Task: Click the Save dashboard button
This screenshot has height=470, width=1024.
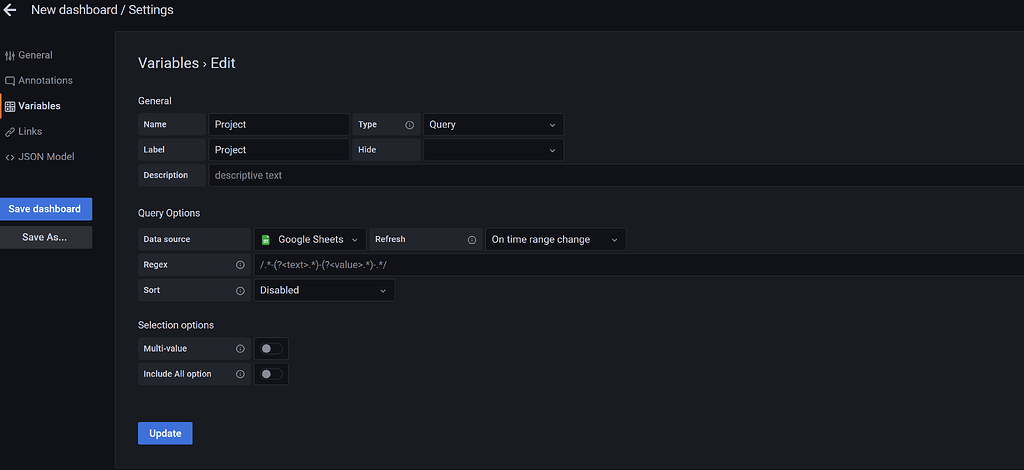Action: [45, 209]
